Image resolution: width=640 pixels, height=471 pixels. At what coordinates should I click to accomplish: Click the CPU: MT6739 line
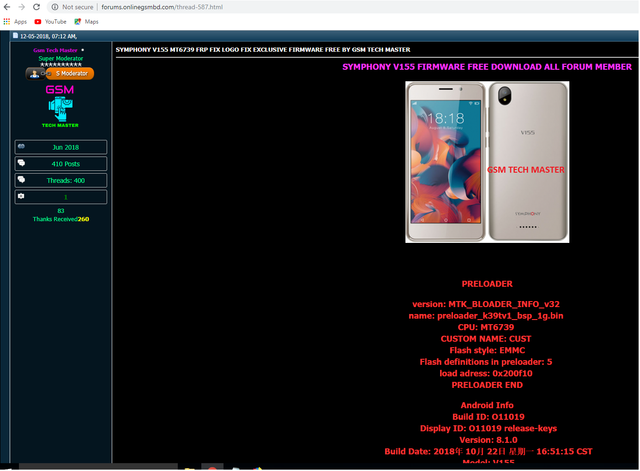coord(486,327)
